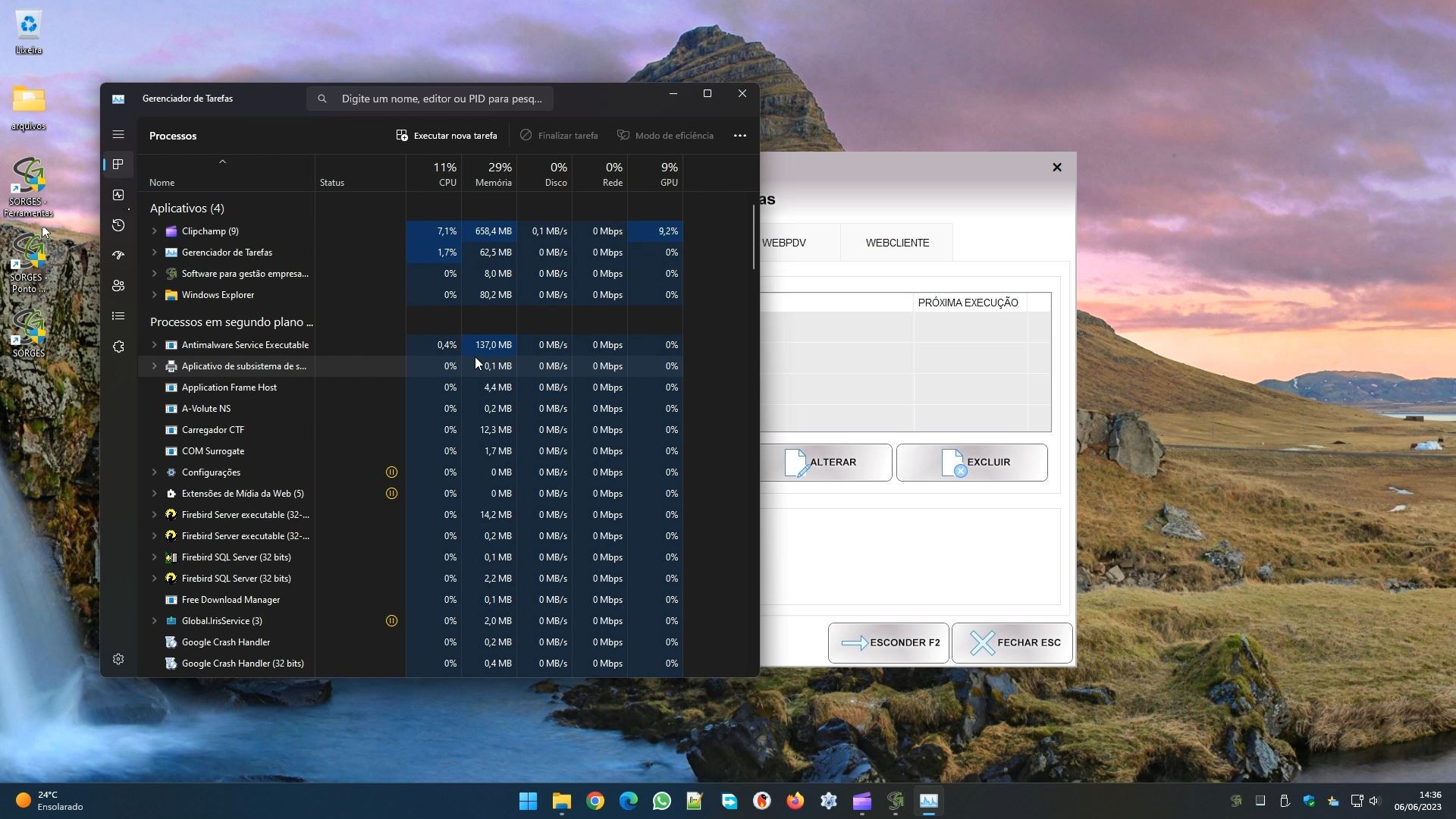Open Task Manager settings gear
The width and height of the screenshot is (1456, 819).
tap(118, 659)
